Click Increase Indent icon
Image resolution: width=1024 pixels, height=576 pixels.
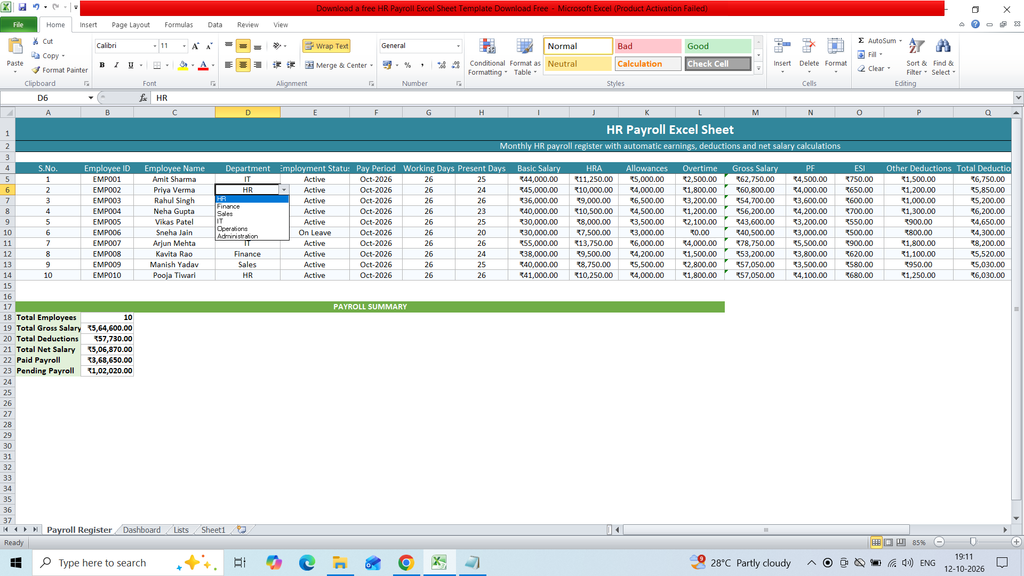[291, 65]
